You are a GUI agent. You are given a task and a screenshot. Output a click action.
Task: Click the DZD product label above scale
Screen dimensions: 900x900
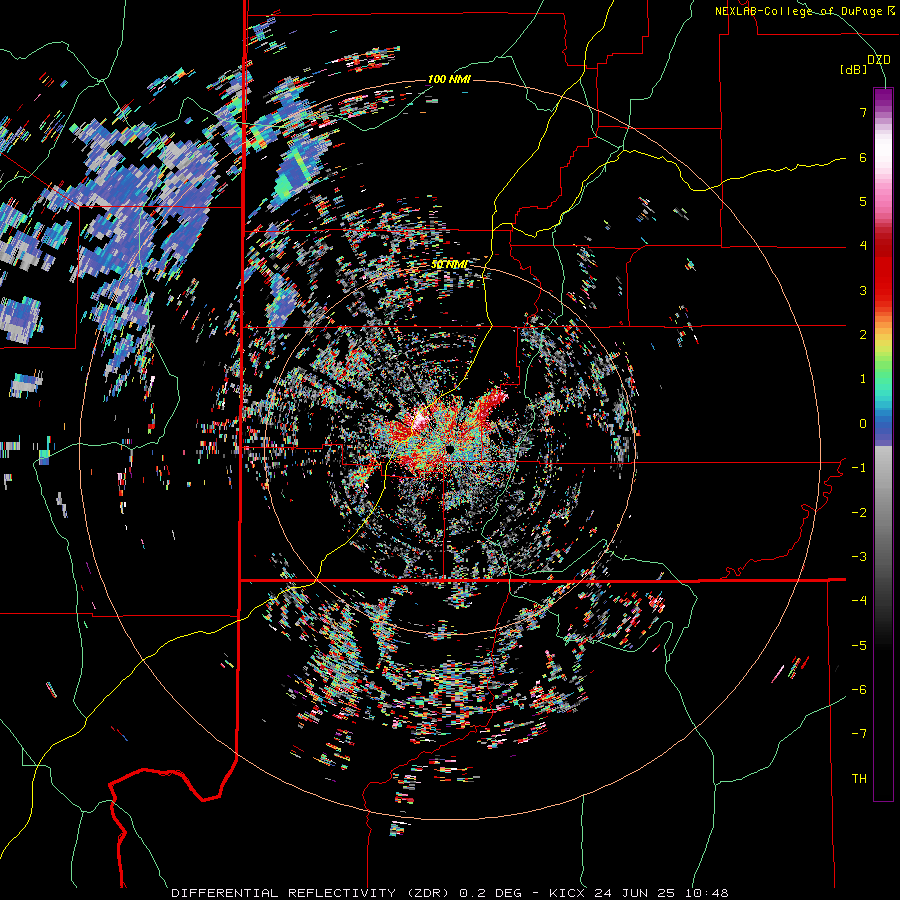879,60
